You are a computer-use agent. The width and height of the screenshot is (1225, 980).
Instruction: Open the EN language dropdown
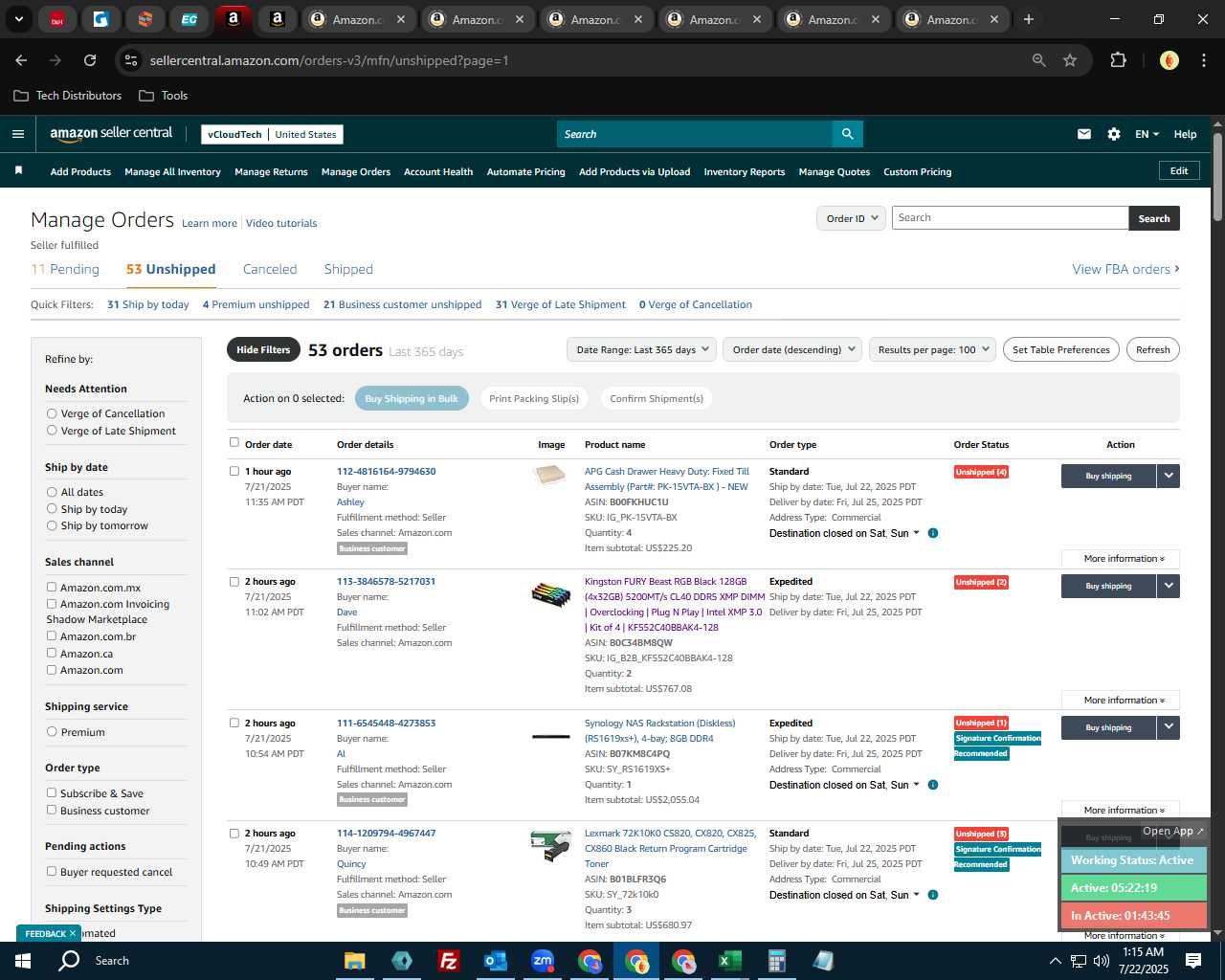(1147, 134)
